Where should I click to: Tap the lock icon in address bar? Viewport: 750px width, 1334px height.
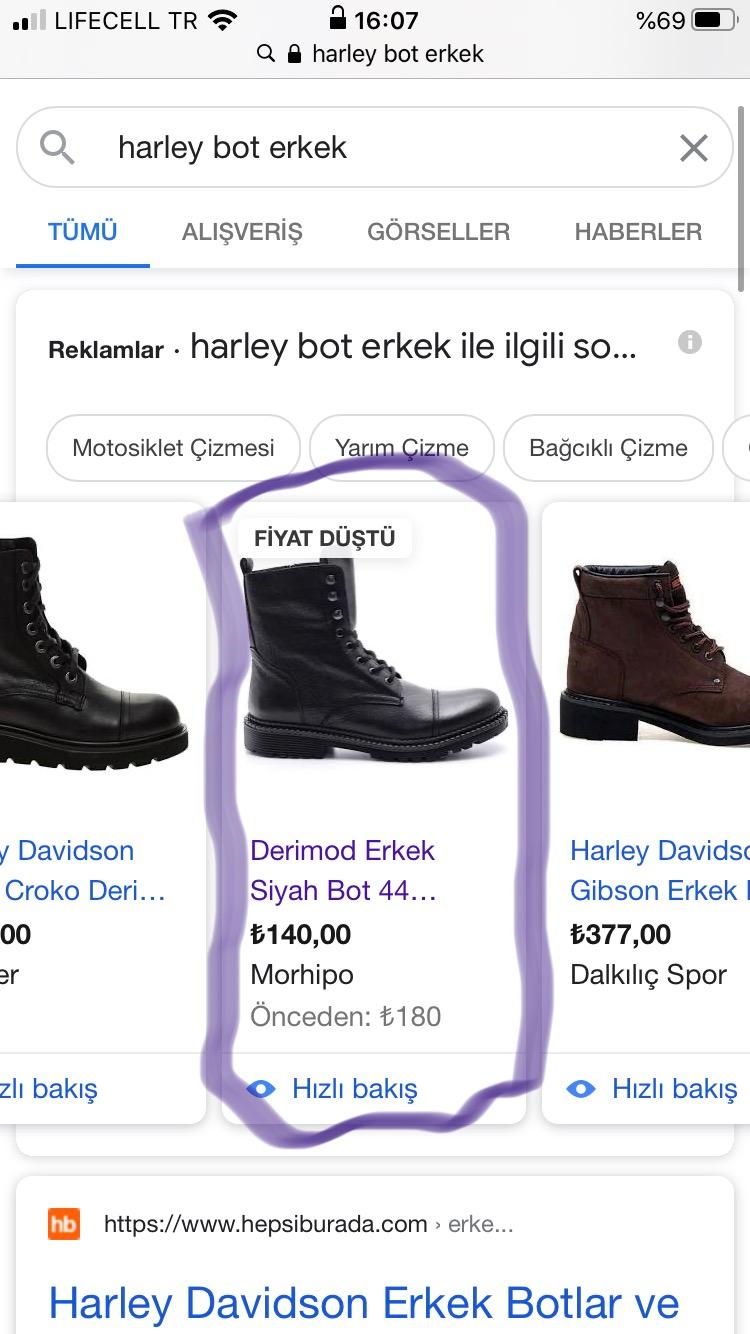tap(294, 54)
